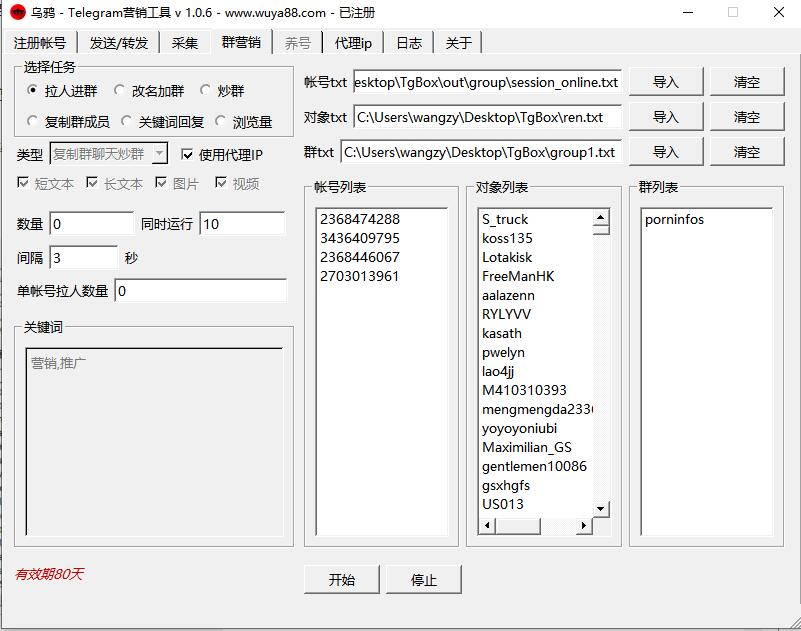Screen dimensions: 801x631
Task: Click 导入 button for 群txt
Action: (666, 152)
